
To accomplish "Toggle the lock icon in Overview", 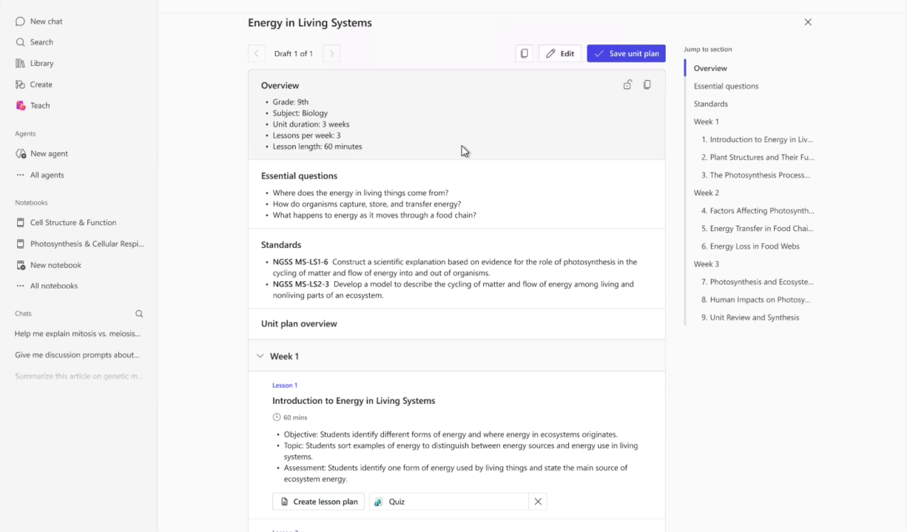I will tap(628, 85).
